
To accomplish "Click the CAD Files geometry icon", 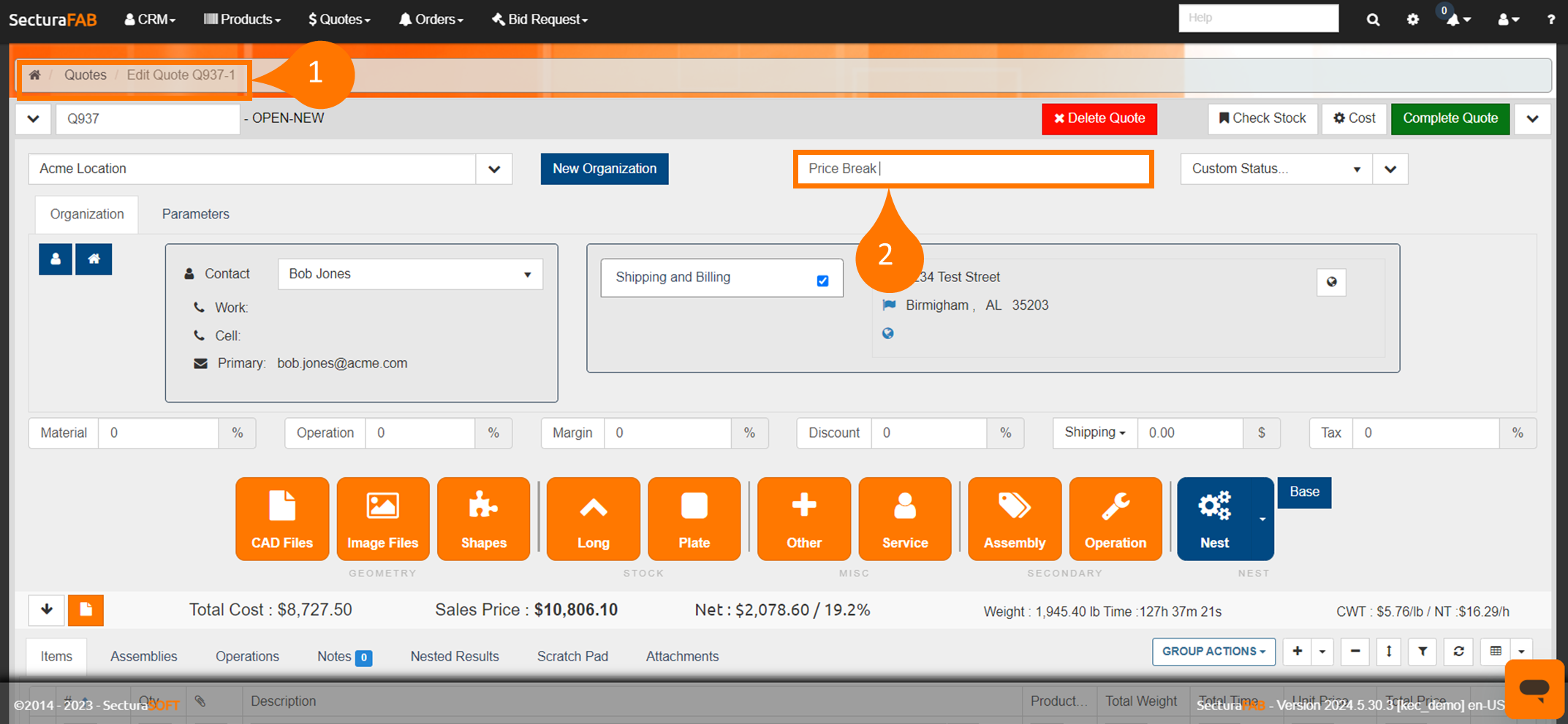I will (x=282, y=519).
